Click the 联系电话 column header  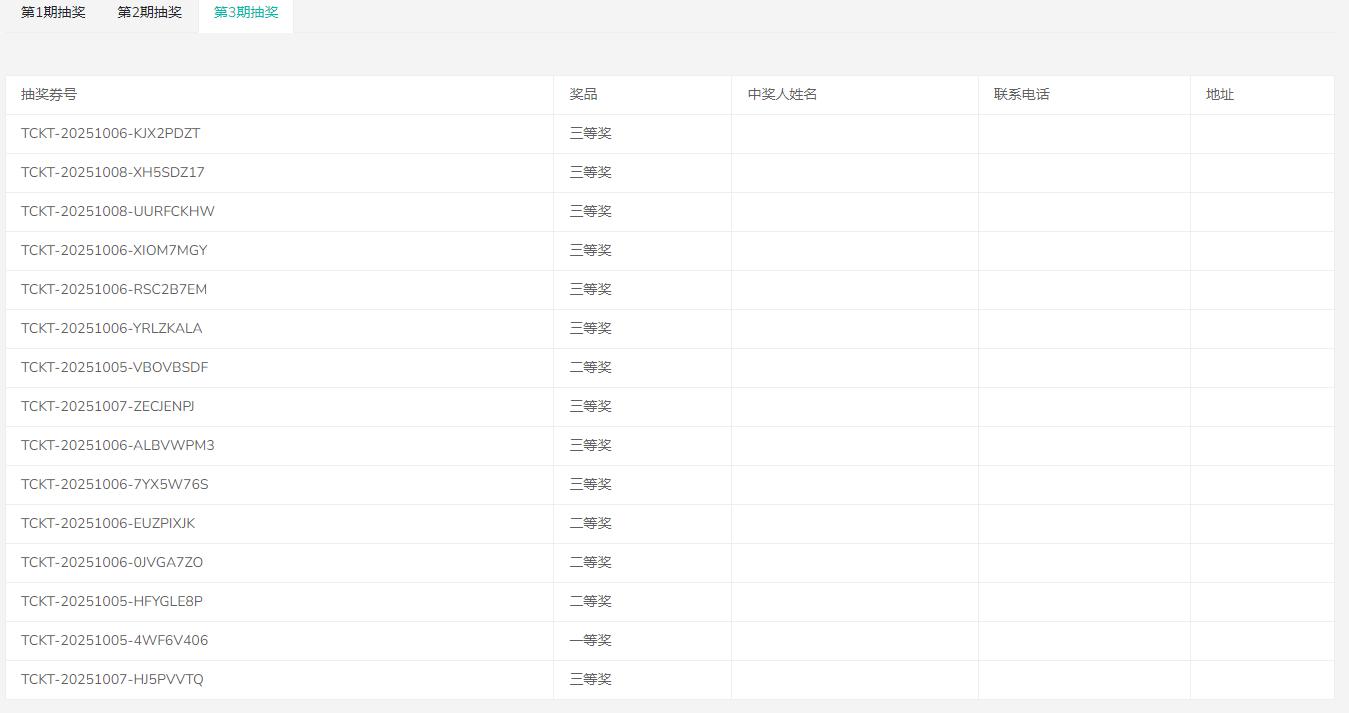(1021, 95)
